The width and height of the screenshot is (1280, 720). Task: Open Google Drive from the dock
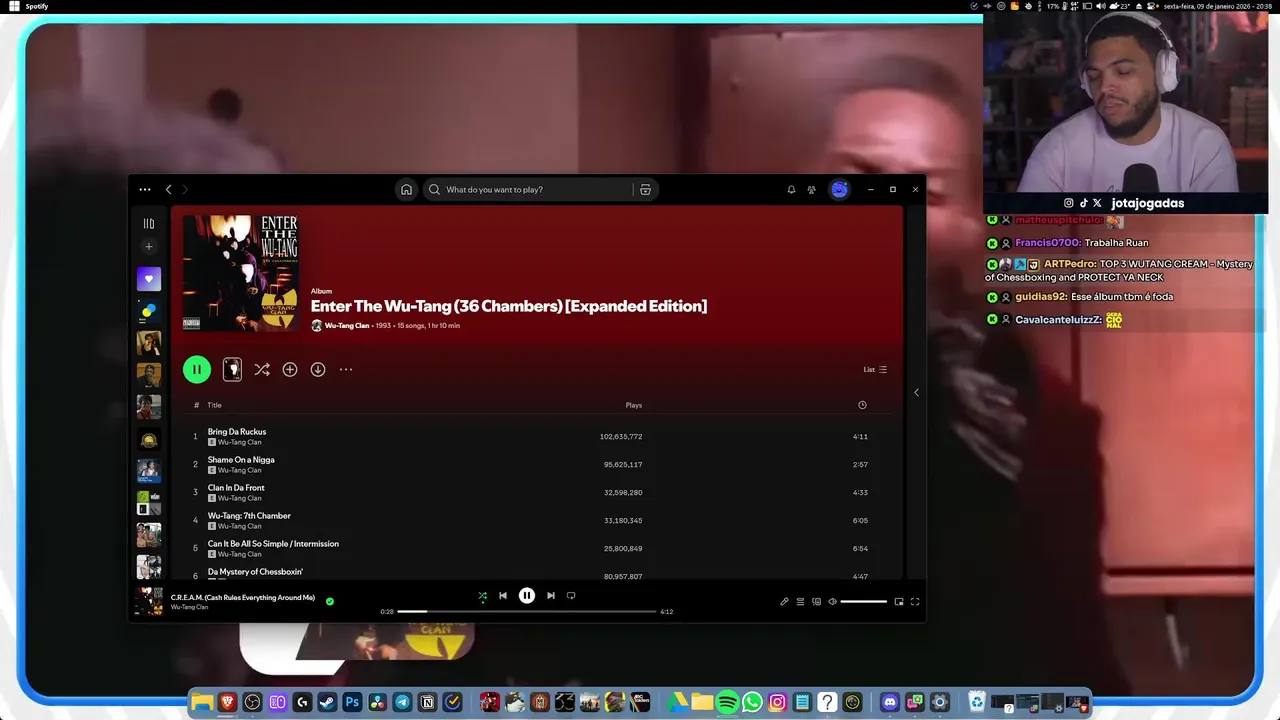coord(677,703)
